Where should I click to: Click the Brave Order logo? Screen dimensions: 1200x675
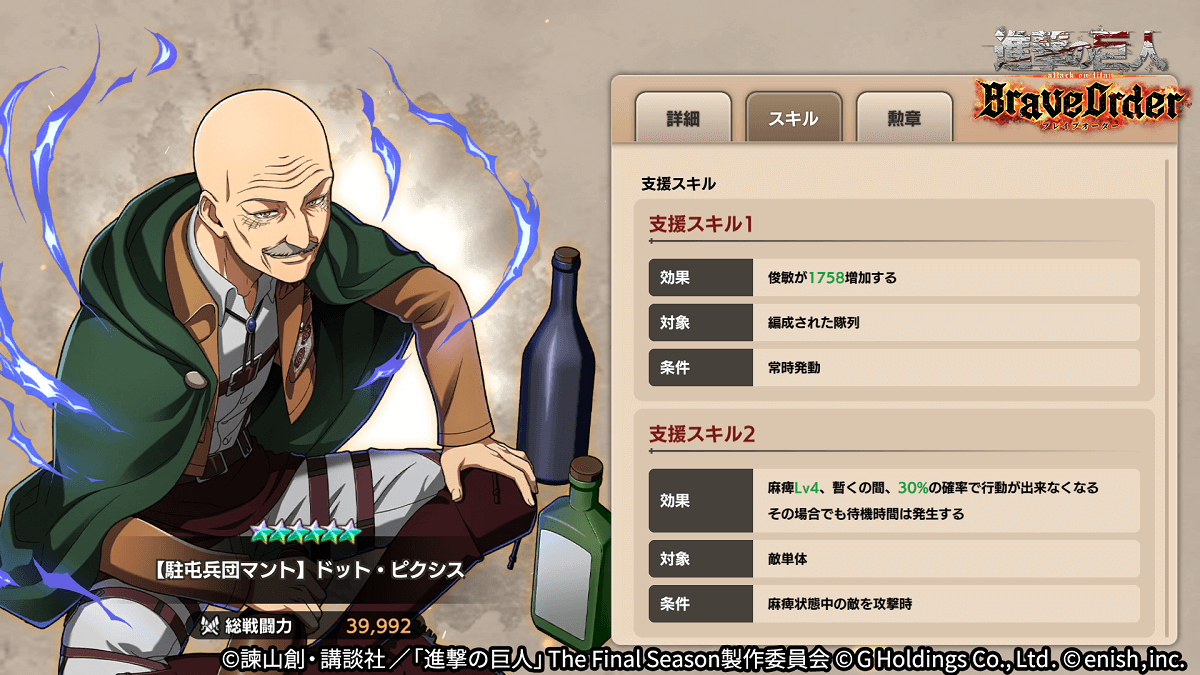(1081, 105)
